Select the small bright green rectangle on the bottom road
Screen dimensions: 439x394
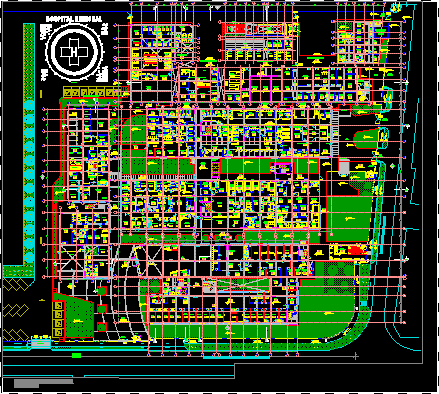(x=77, y=355)
